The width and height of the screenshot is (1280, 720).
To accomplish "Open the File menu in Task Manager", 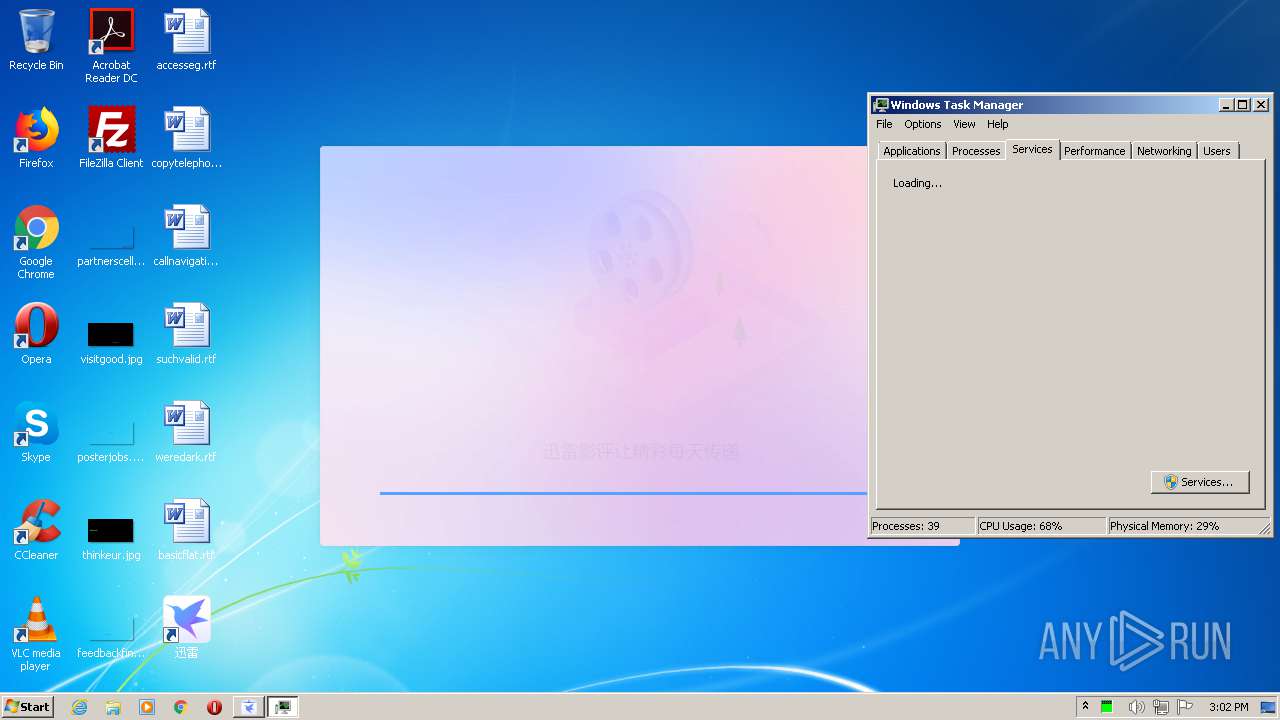I will click(884, 124).
